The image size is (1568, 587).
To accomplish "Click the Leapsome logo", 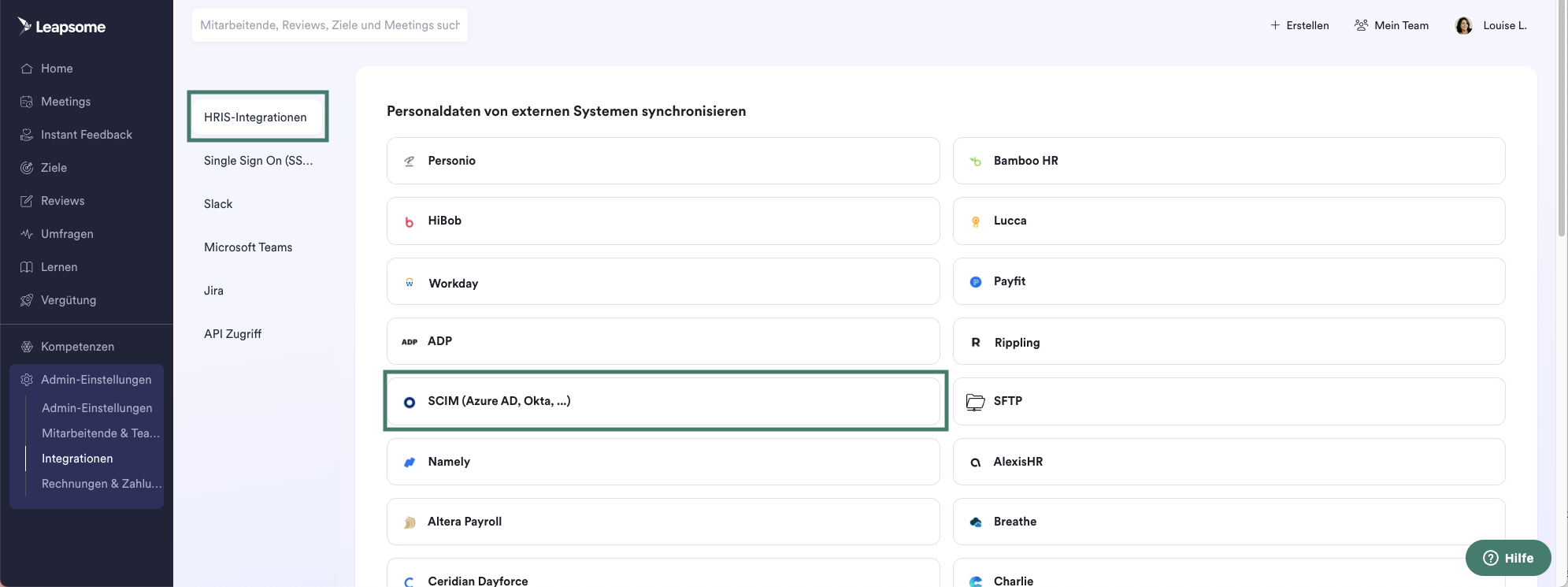I will click(x=61, y=26).
